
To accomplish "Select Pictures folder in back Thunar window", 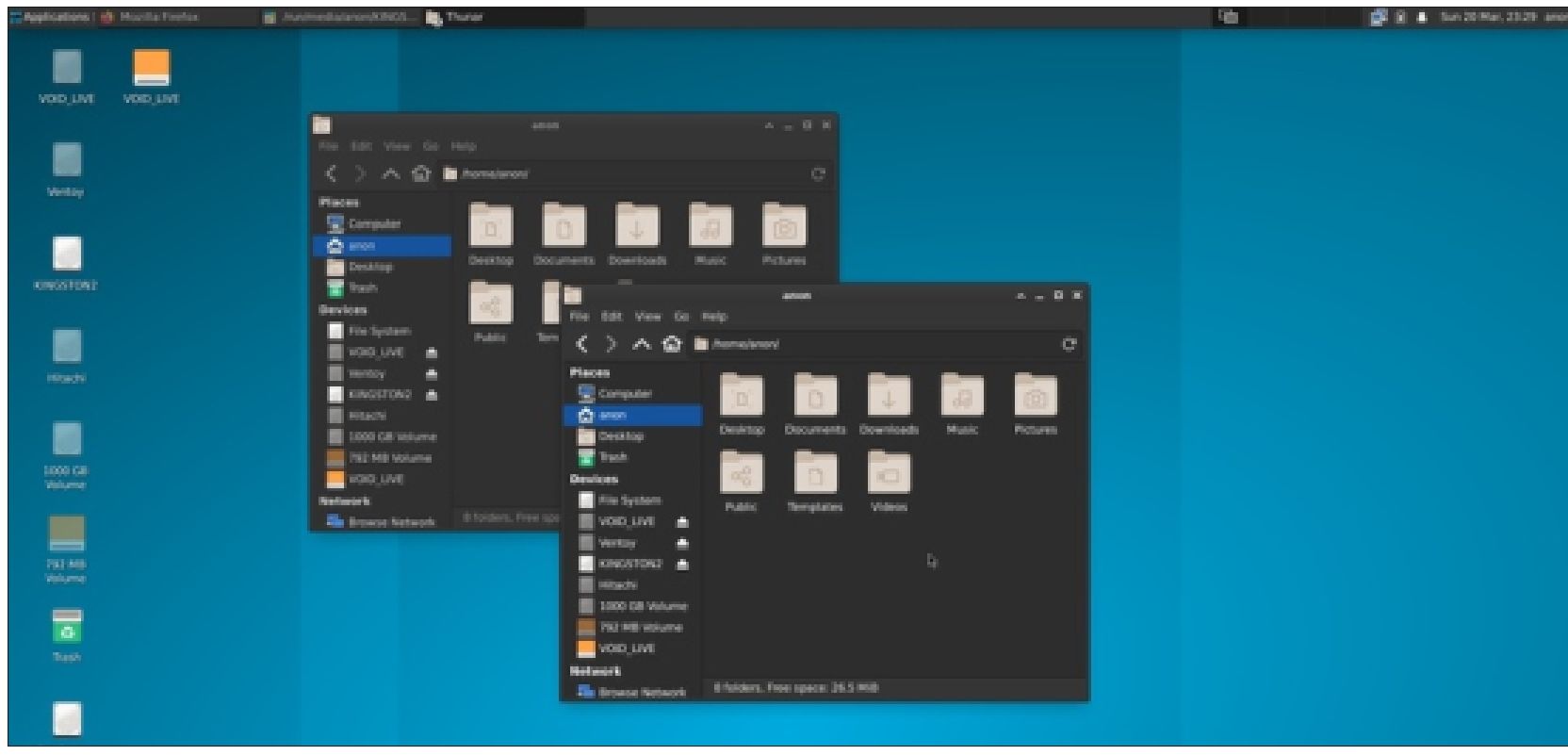I will [x=784, y=234].
